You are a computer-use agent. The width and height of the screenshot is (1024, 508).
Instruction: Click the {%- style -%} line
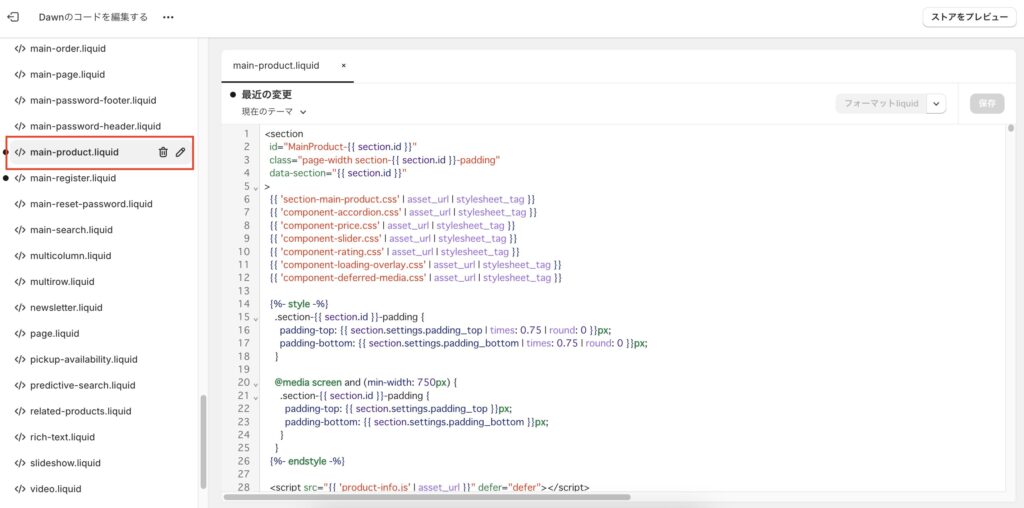click(298, 304)
